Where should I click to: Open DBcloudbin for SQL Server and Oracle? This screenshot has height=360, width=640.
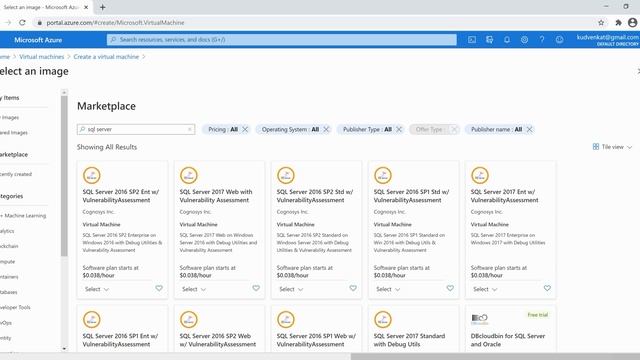coord(508,340)
